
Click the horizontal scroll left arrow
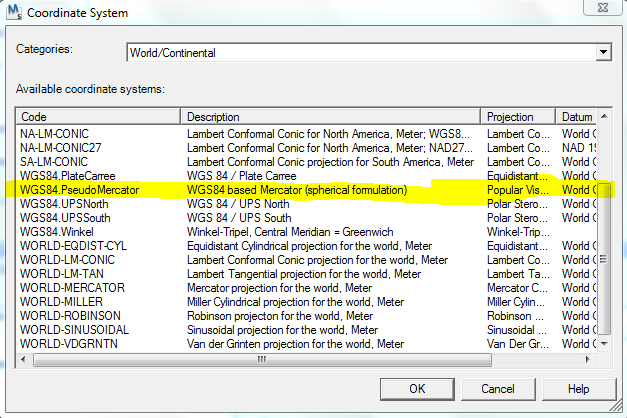pos(23,360)
